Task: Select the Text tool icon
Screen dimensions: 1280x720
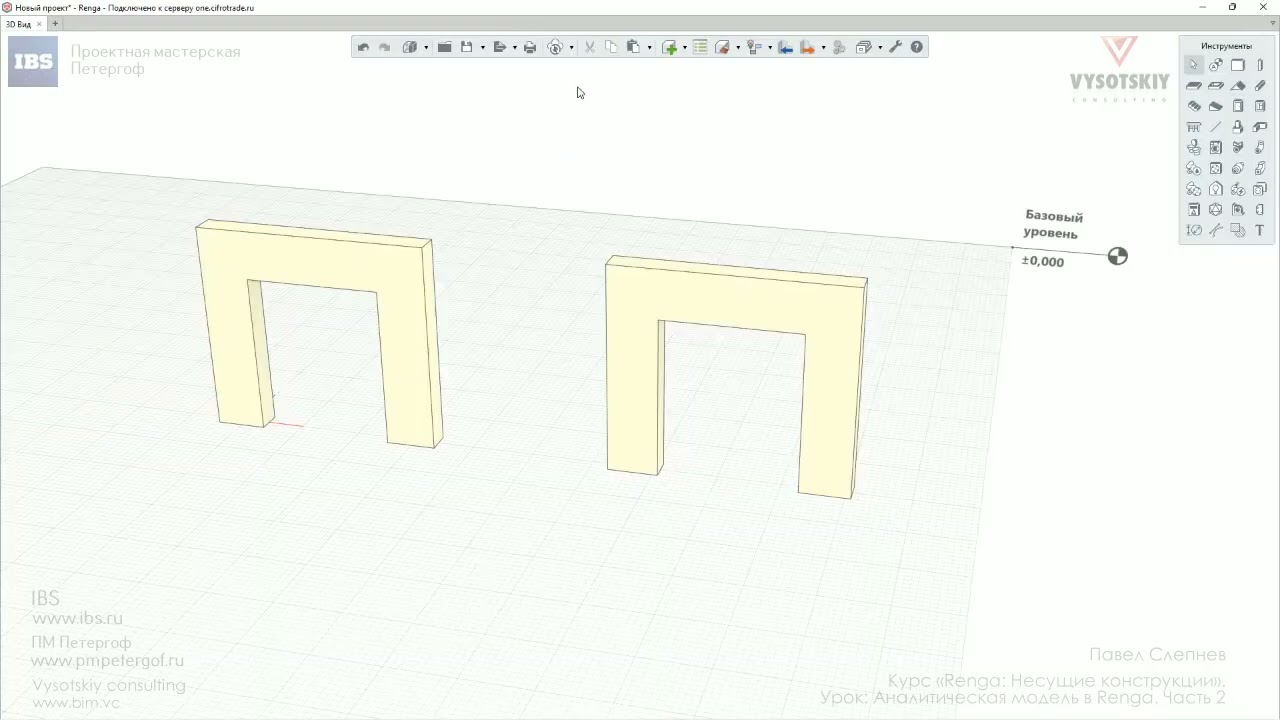Action: click(1260, 230)
